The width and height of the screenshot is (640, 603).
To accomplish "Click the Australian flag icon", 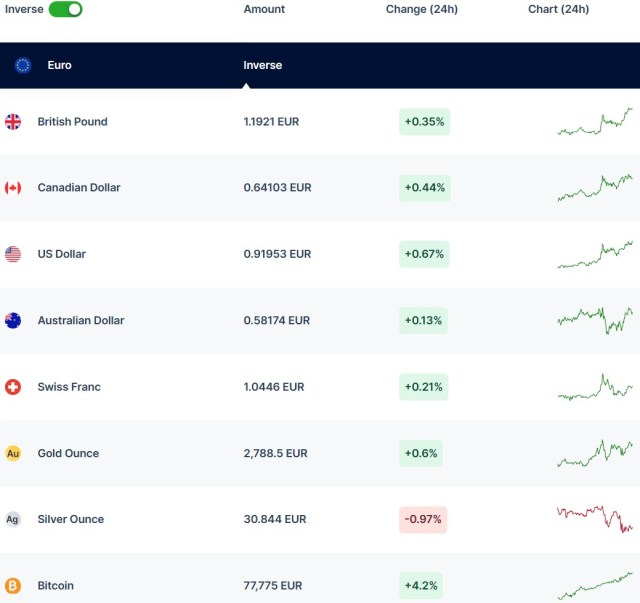I will (x=13, y=321).
